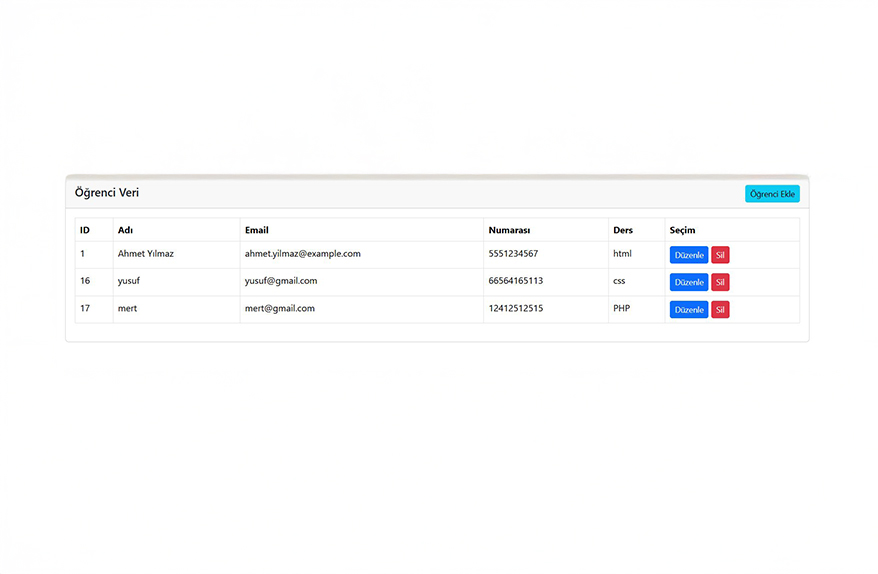This screenshot has height=574, width=878.
Task: Click the Email column header
Action: (257, 230)
